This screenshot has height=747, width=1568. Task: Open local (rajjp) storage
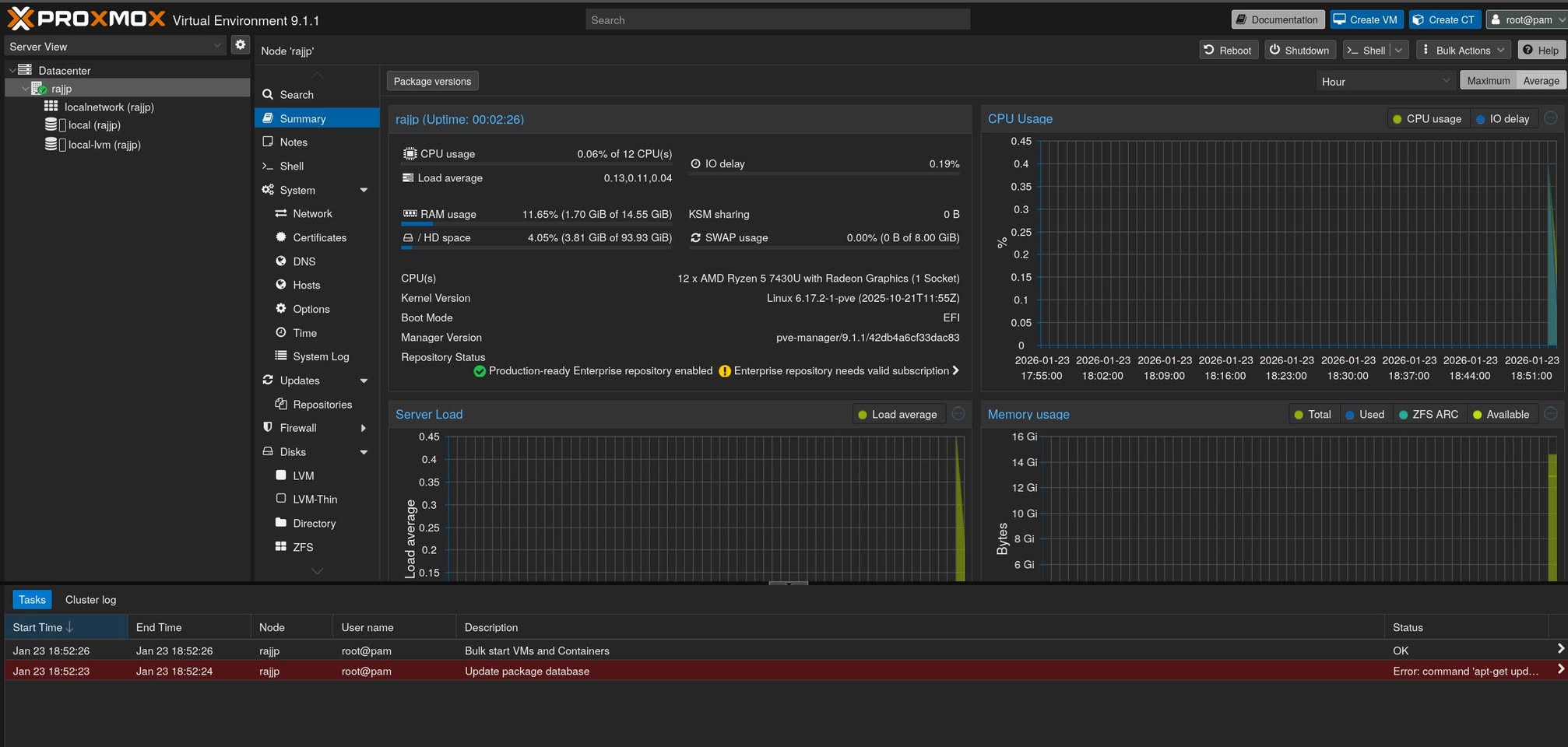coord(94,124)
